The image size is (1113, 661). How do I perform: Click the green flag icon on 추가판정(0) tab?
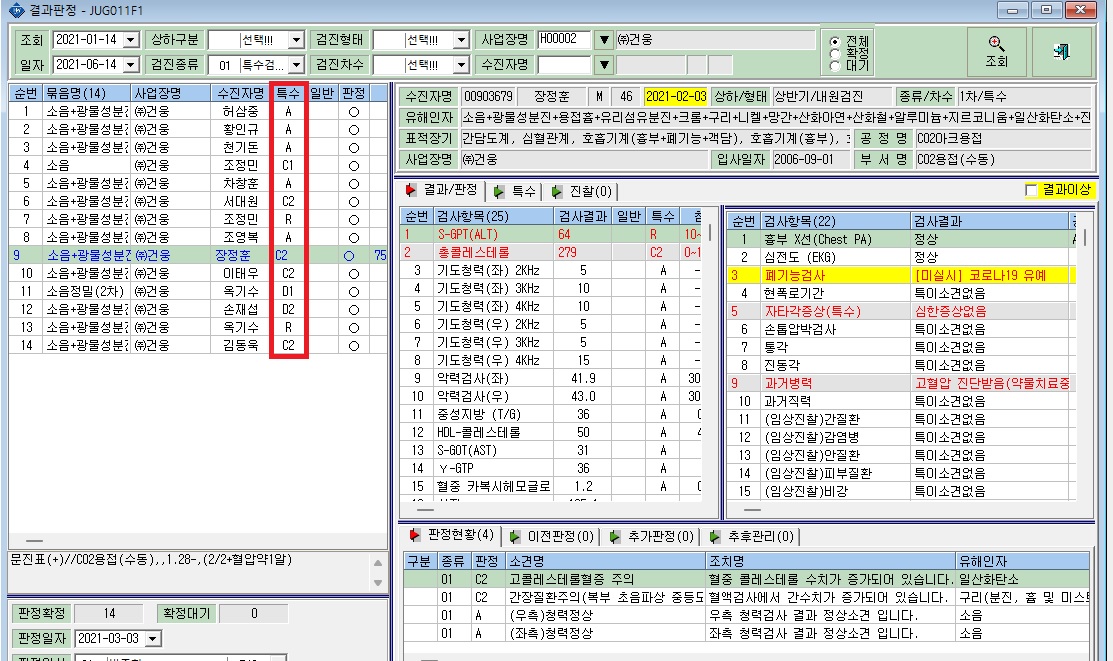[x=615, y=536]
